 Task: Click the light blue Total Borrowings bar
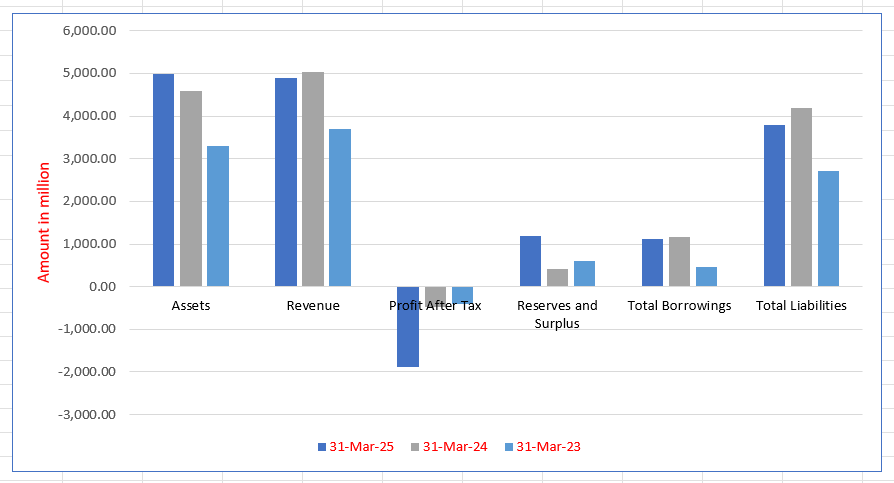706,277
